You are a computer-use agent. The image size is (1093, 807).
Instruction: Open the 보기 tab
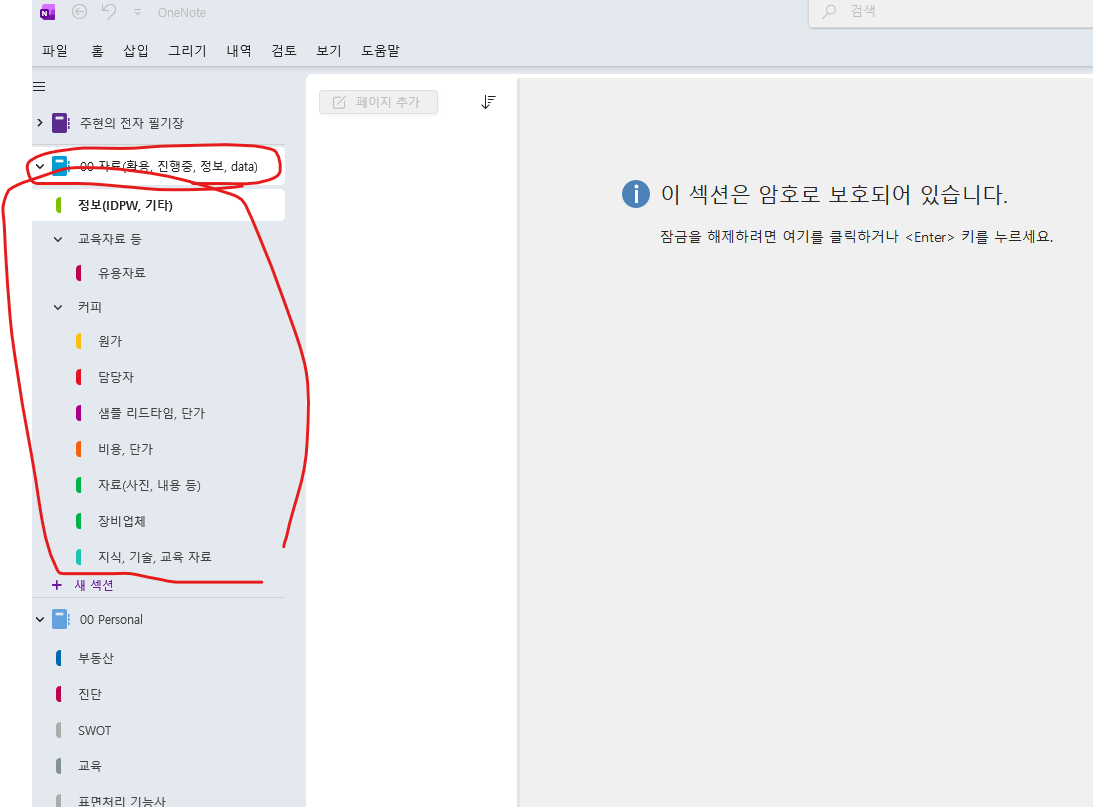pos(329,50)
